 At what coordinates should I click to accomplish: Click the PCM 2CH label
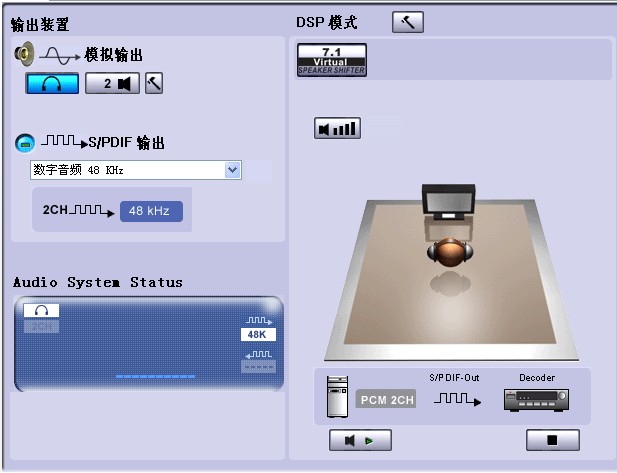[385, 401]
